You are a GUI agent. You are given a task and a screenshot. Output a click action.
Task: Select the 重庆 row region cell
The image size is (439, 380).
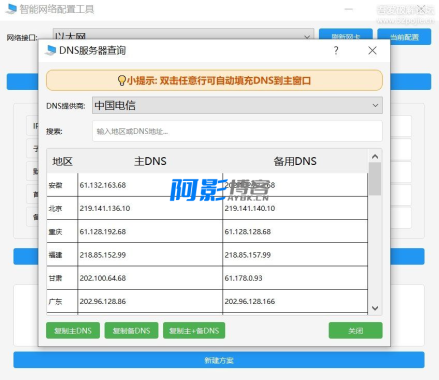(62, 231)
